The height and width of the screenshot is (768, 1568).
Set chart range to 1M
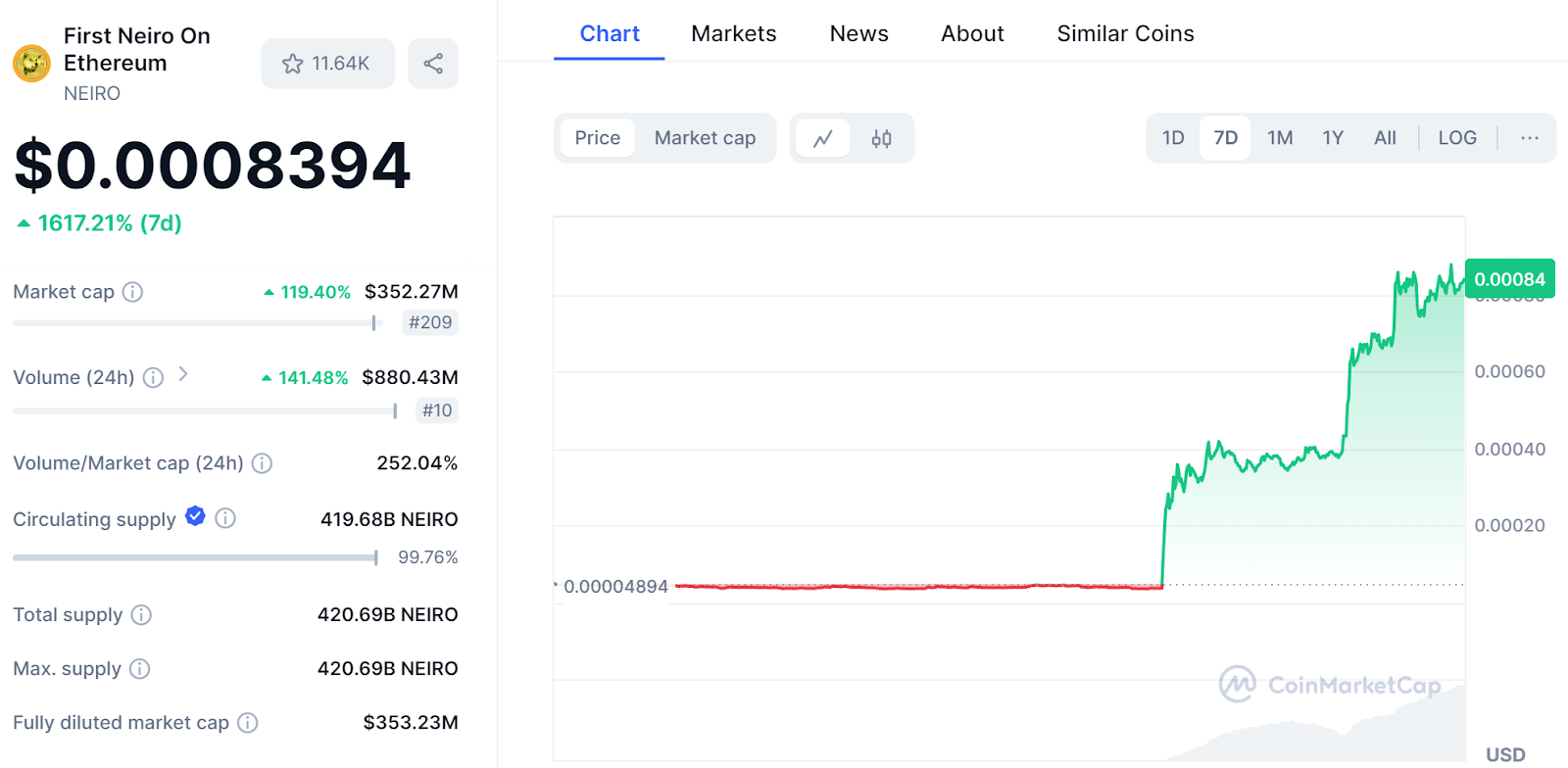click(1280, 138)
